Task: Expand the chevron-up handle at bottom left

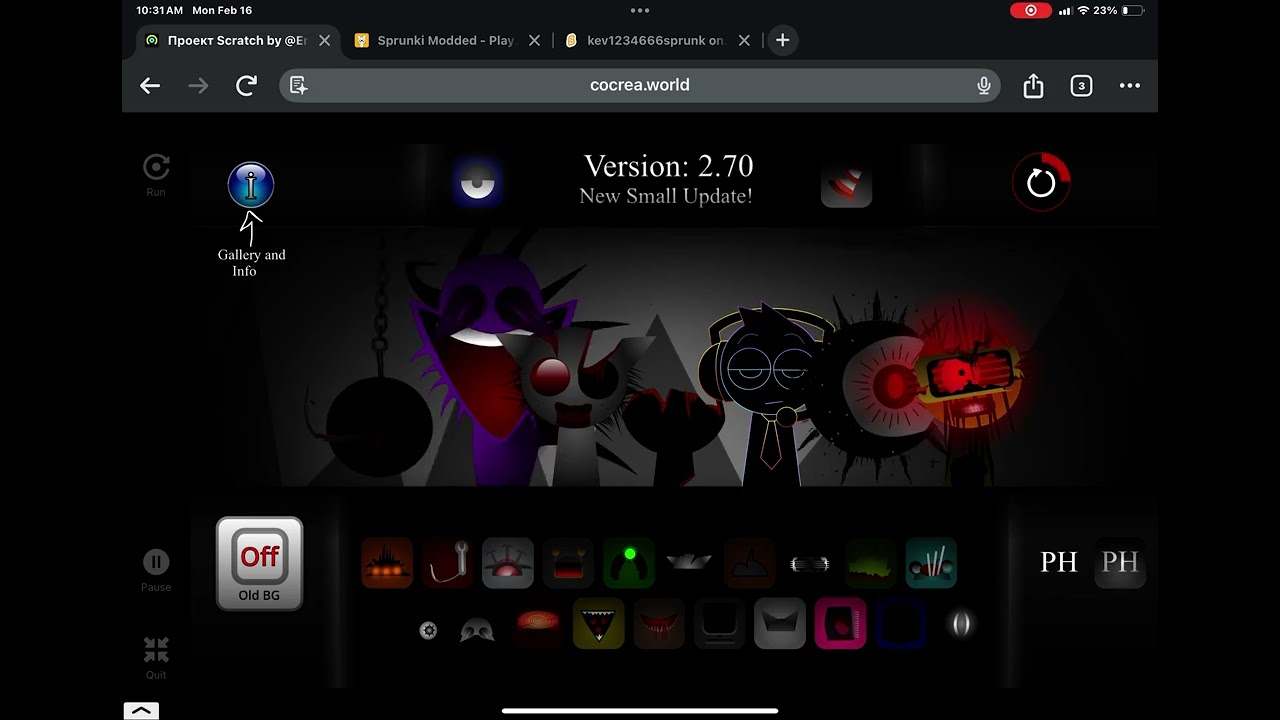Action: click(141, 710)
